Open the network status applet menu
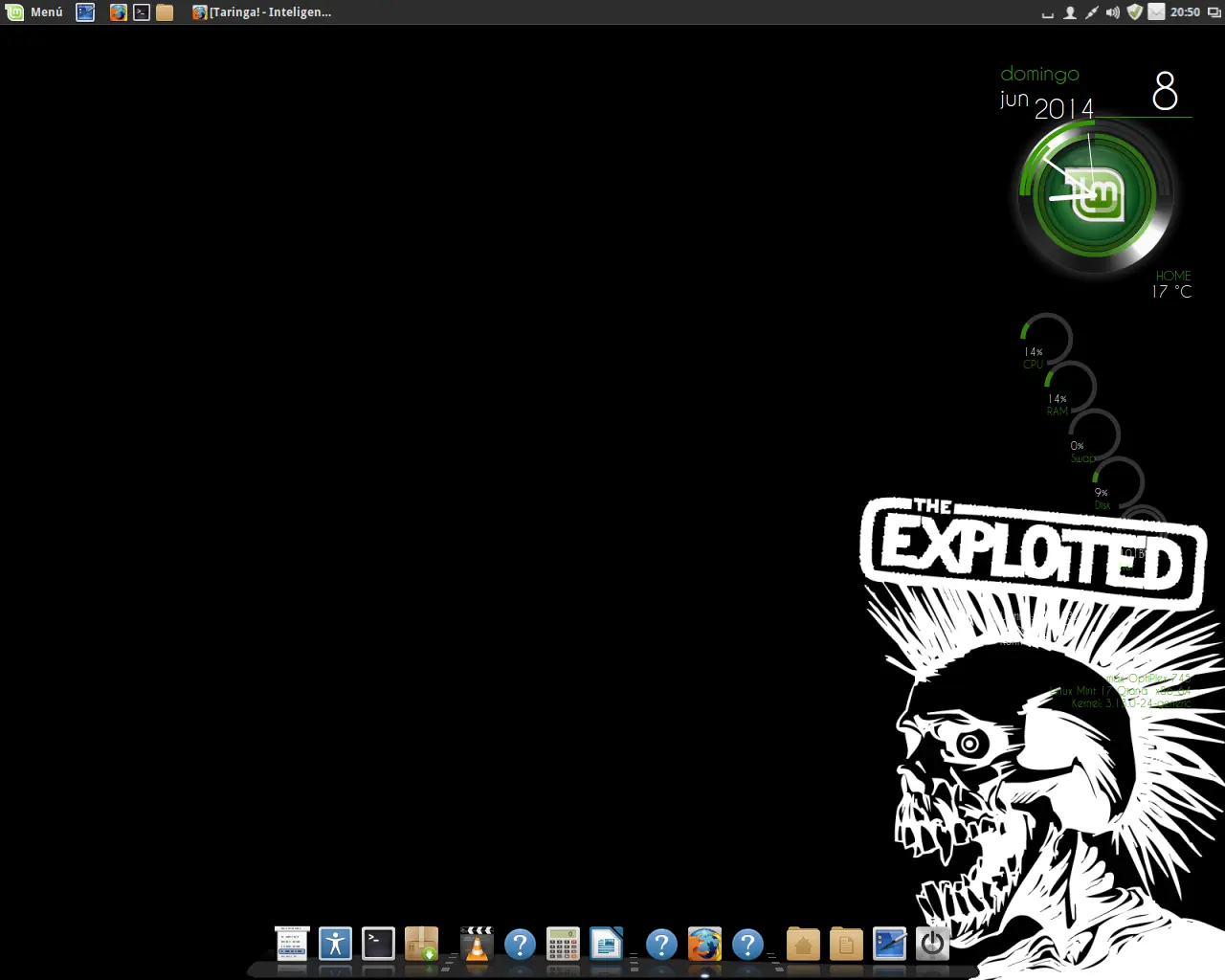 (1156, 12)
